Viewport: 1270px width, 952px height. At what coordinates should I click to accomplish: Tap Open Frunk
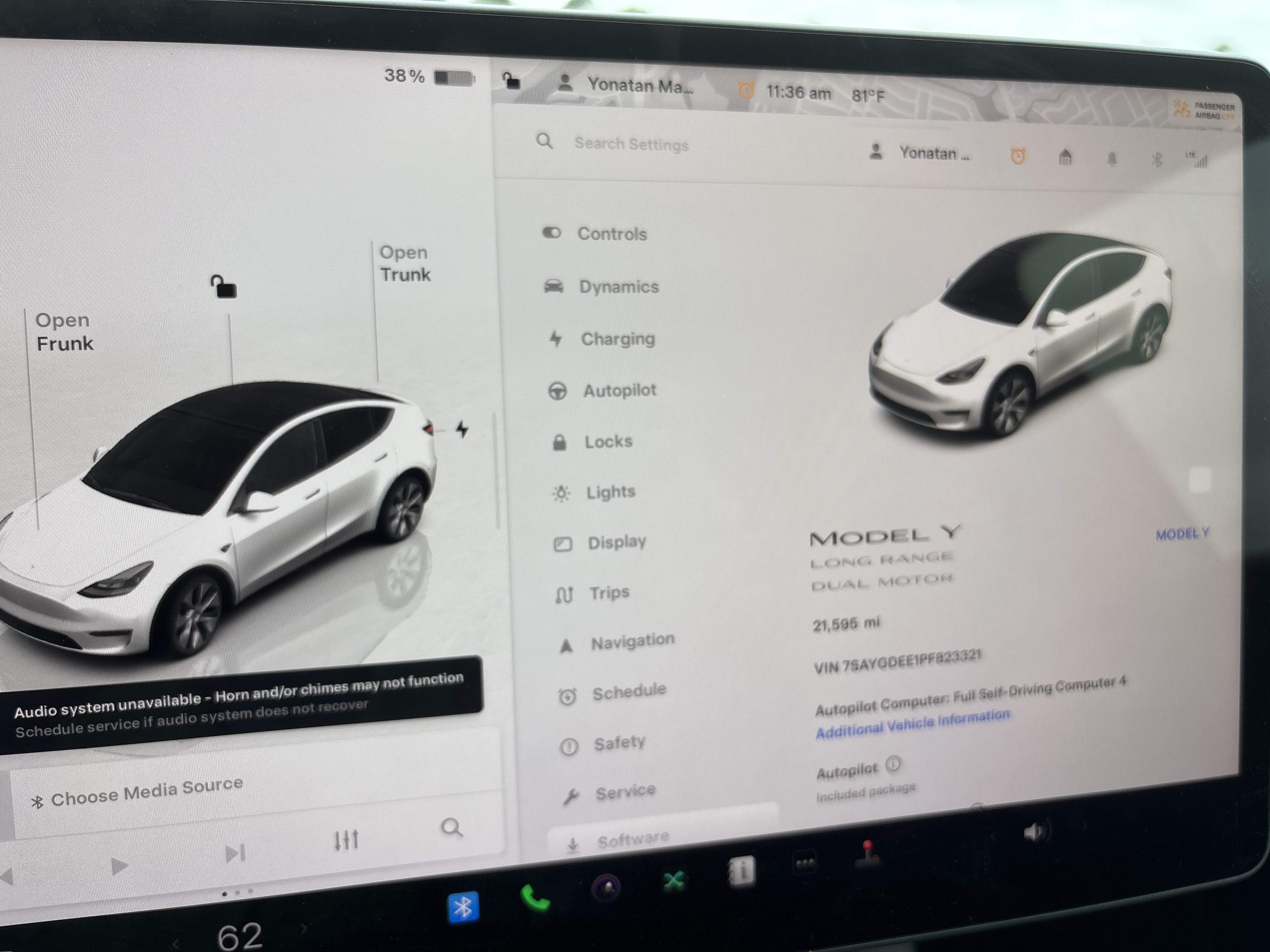pos(64,331)
